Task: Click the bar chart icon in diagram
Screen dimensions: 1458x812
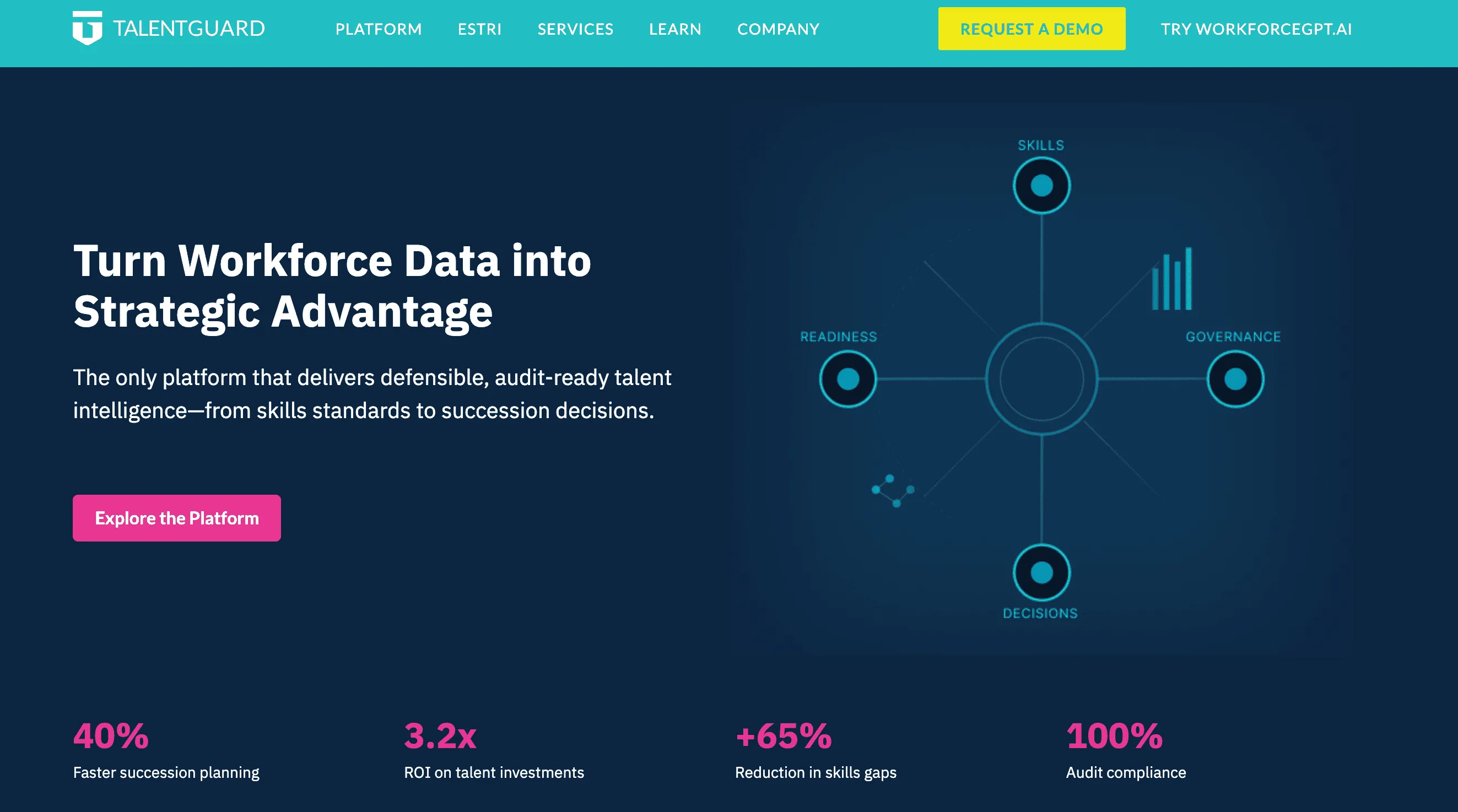Action: pos(1172,279)
